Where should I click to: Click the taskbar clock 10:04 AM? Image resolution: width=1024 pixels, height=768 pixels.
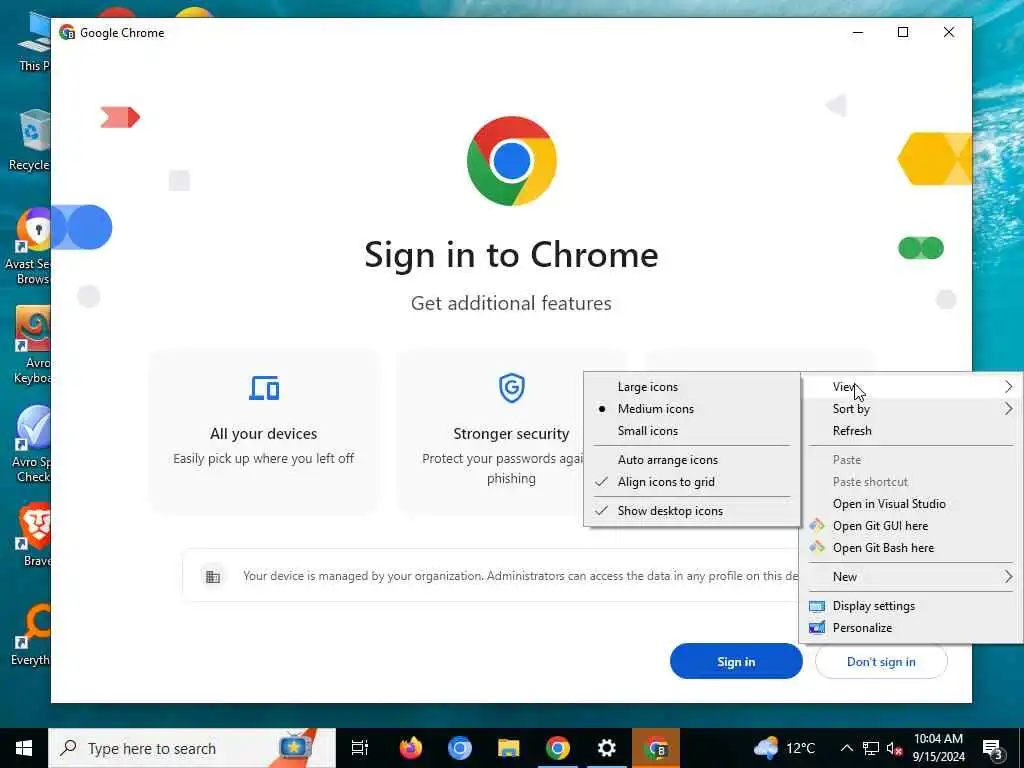coord(938,748)
